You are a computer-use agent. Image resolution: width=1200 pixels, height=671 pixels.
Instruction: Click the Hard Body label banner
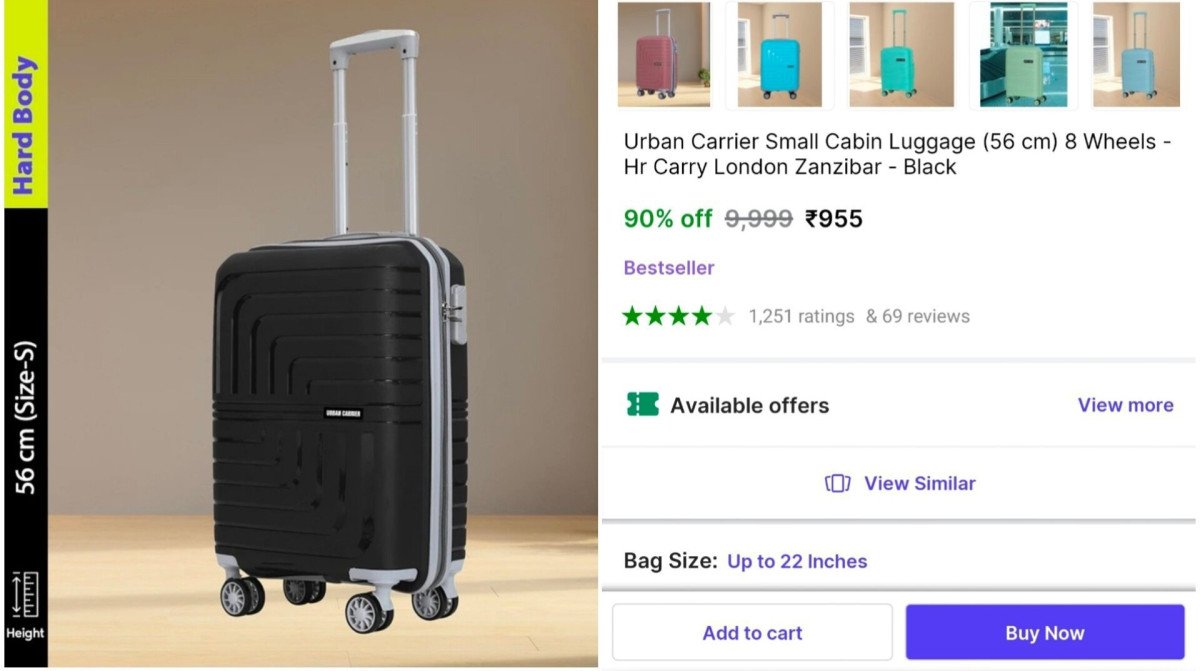pos(25,125)
